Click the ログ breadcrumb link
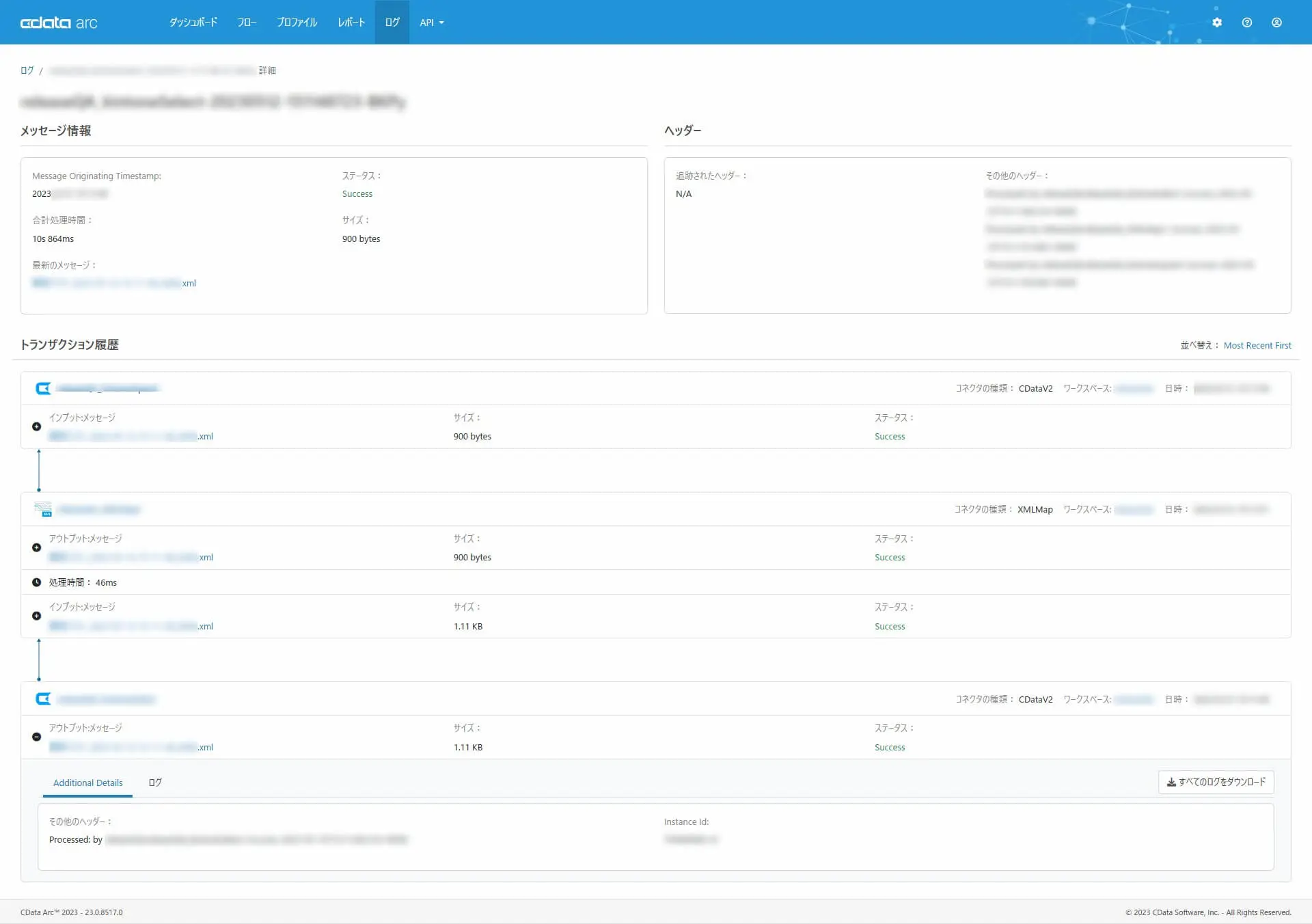 pyautogui.click(x=27, y=70)
